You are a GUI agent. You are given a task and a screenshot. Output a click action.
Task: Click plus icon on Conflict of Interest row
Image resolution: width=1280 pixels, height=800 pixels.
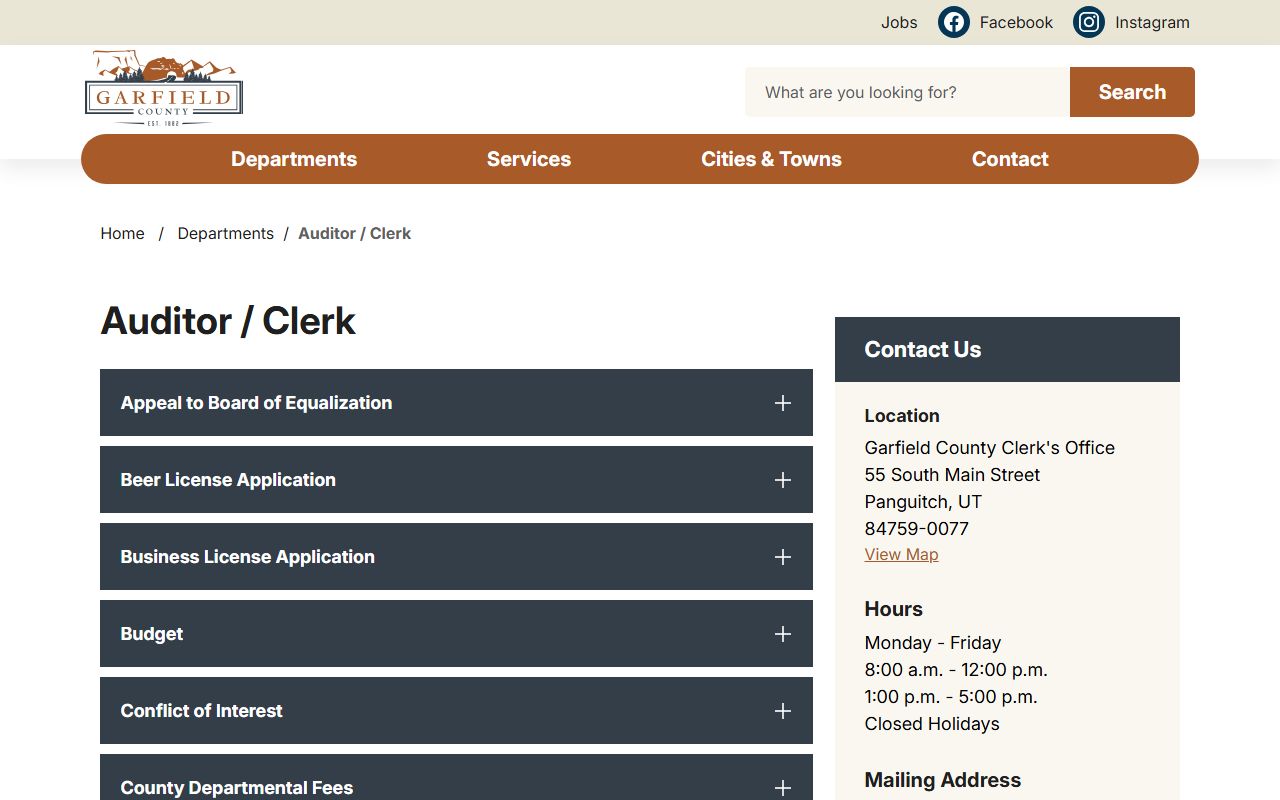pyautogui.click(x=783, y=711)
